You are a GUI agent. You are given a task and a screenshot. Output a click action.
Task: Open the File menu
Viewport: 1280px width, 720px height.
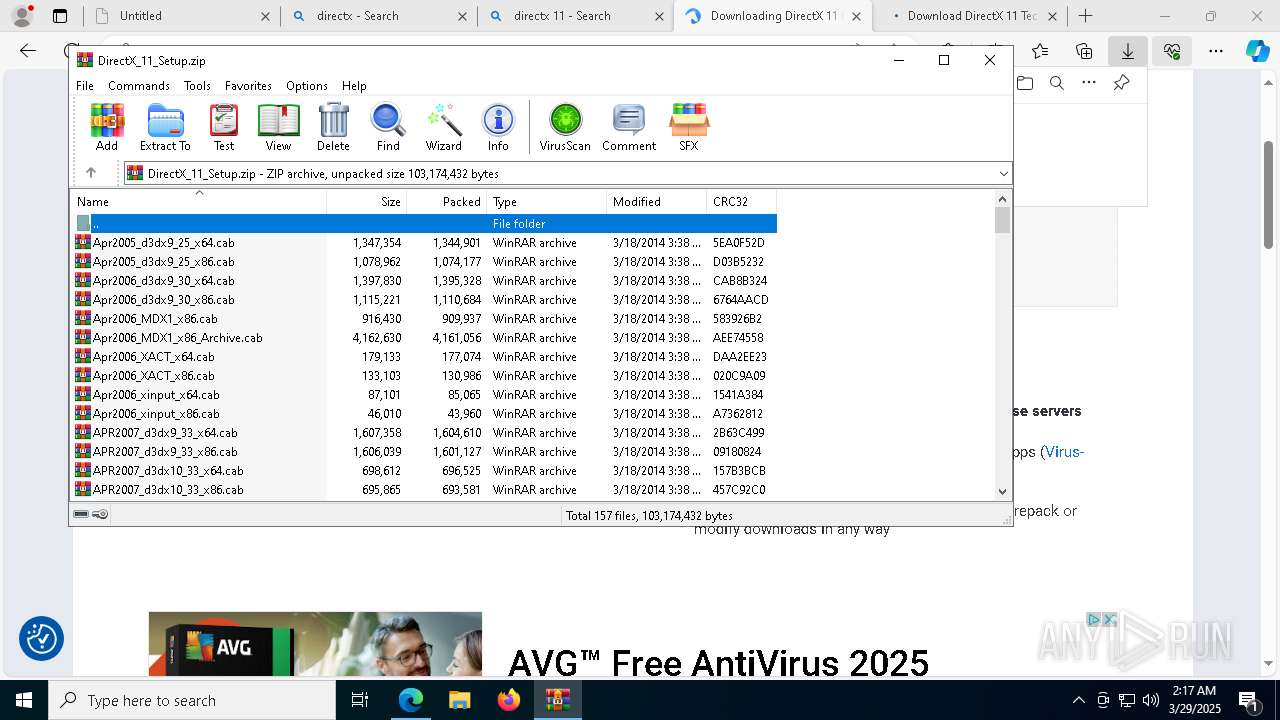85,86
